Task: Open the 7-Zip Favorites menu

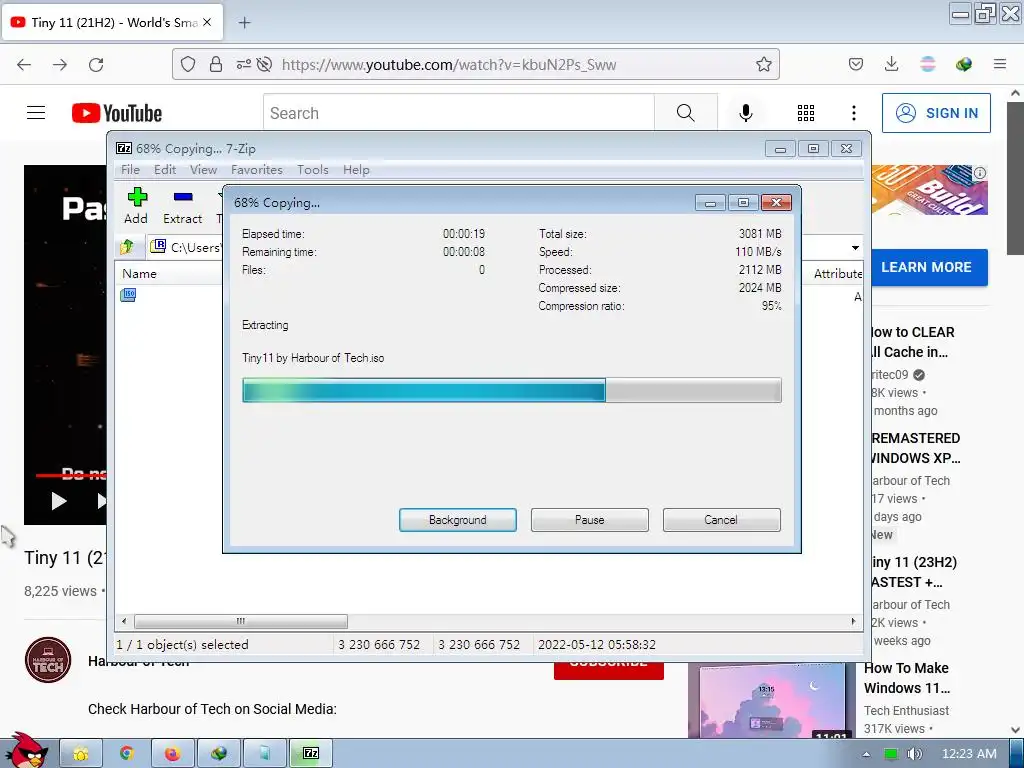Action: click(257, 170)
